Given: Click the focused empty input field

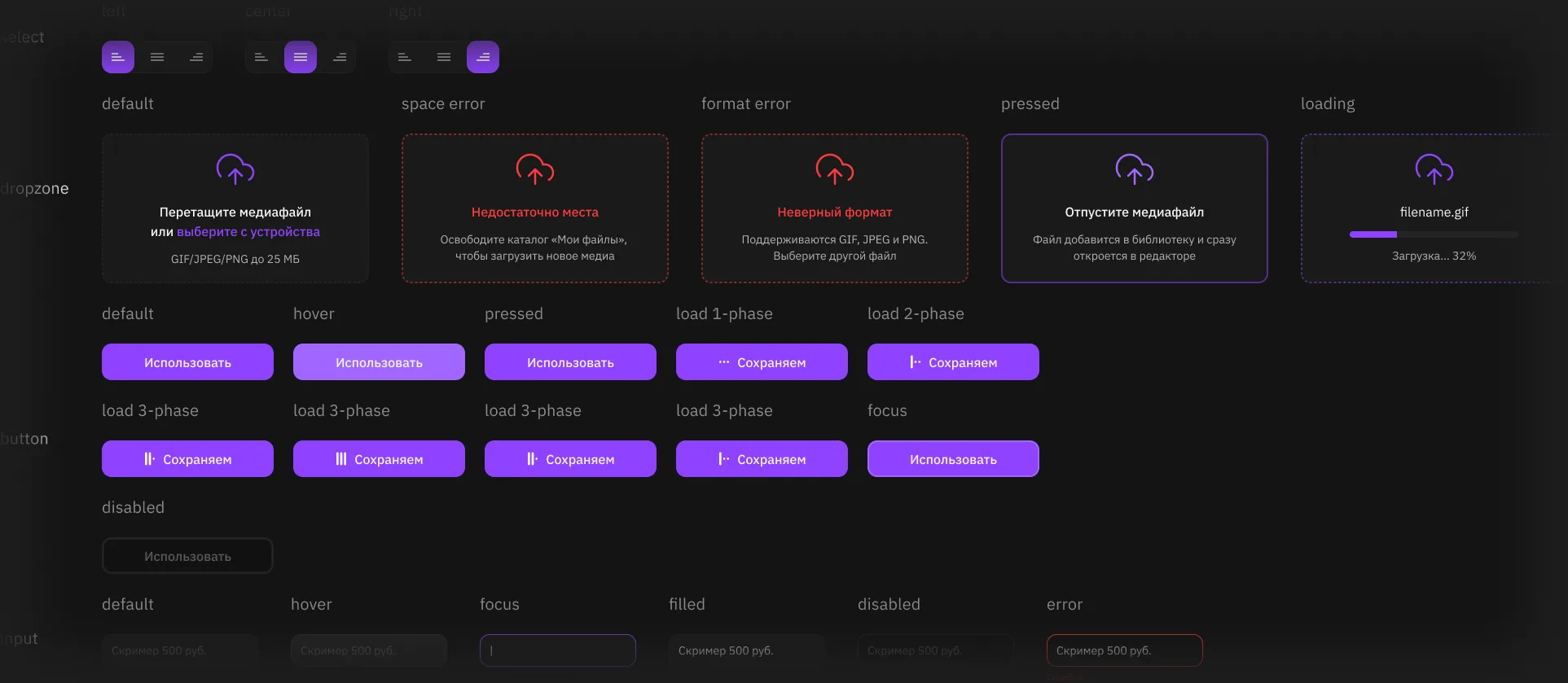Looking at the screenshot, I should pyautogui.click(x=558, y=650).
